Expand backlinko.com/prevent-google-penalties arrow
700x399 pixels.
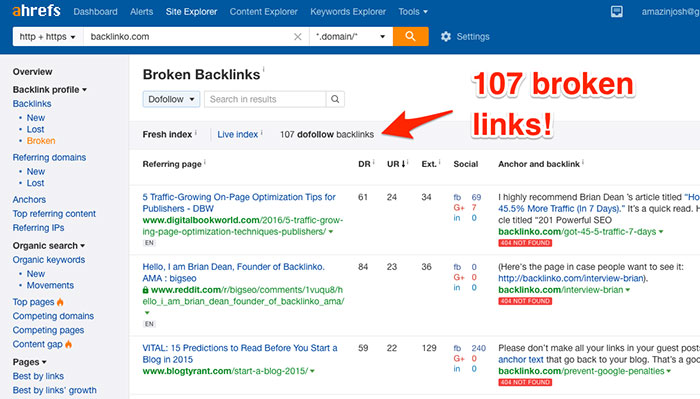click(x=668, y=371)
